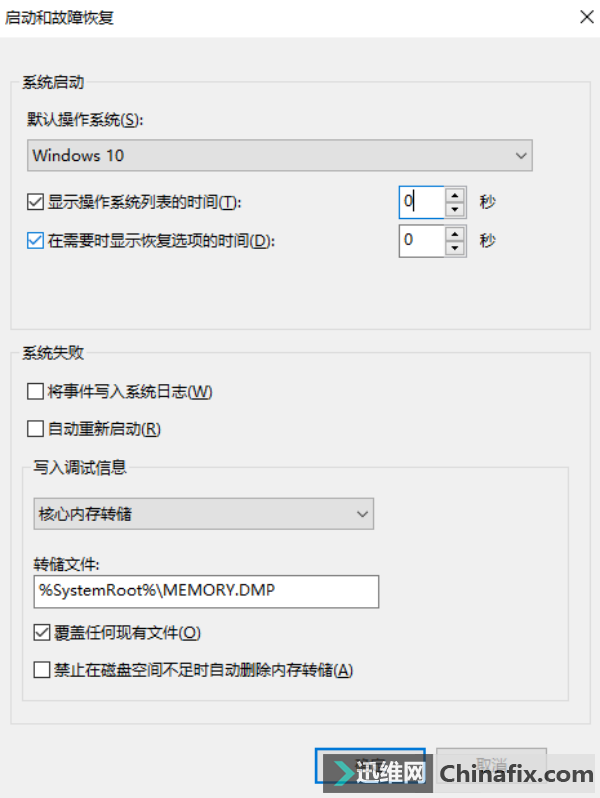Uncheck 覆盖任何现有文件 checkbox
This screenshot has height=798, width=600.
coord(42,633)
